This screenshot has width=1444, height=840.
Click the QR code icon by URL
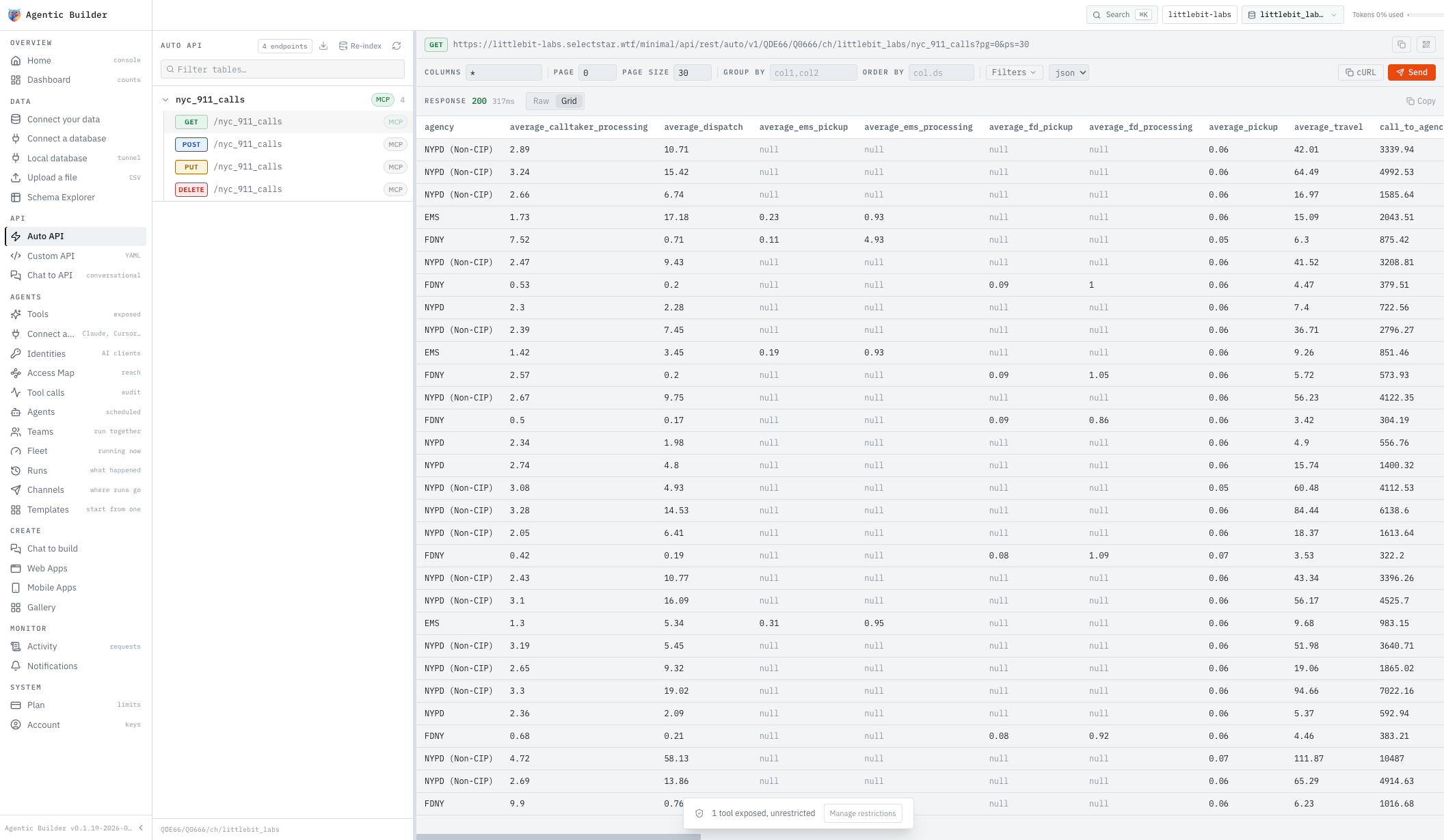[x=1426, y=44]
